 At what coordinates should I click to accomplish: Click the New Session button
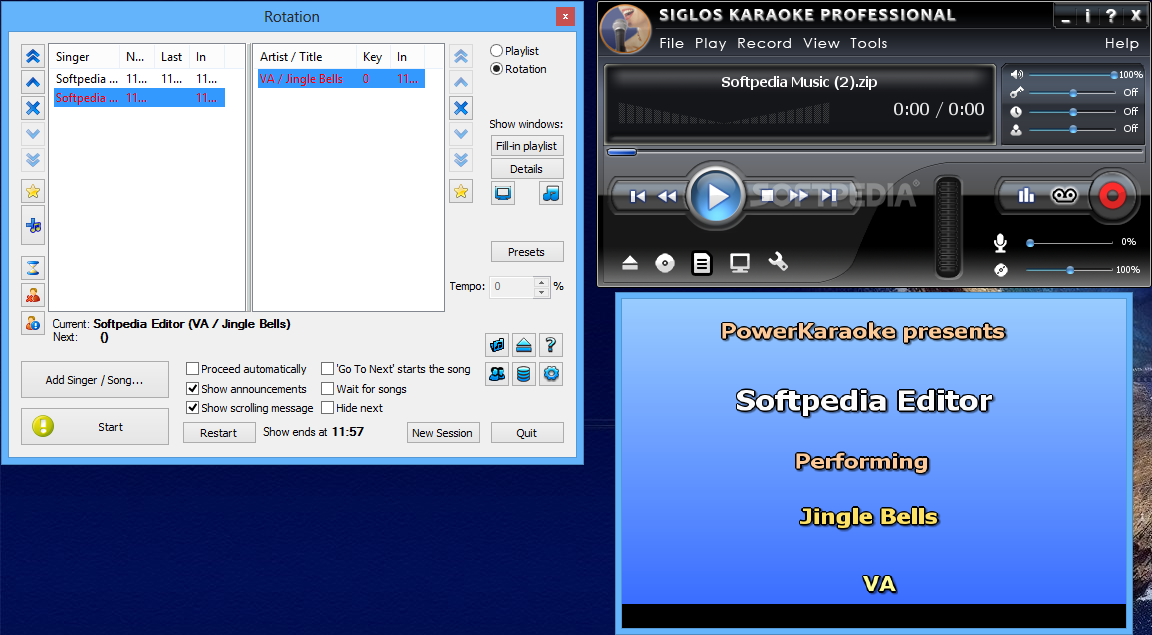[x=443, y=433]
